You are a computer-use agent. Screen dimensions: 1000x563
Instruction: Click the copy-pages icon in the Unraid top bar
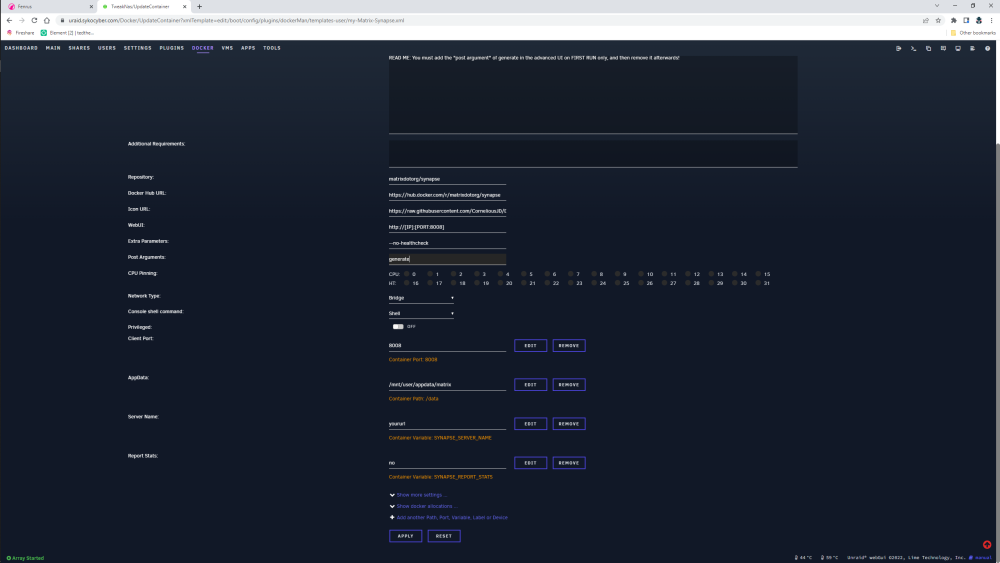coord(929,48)
